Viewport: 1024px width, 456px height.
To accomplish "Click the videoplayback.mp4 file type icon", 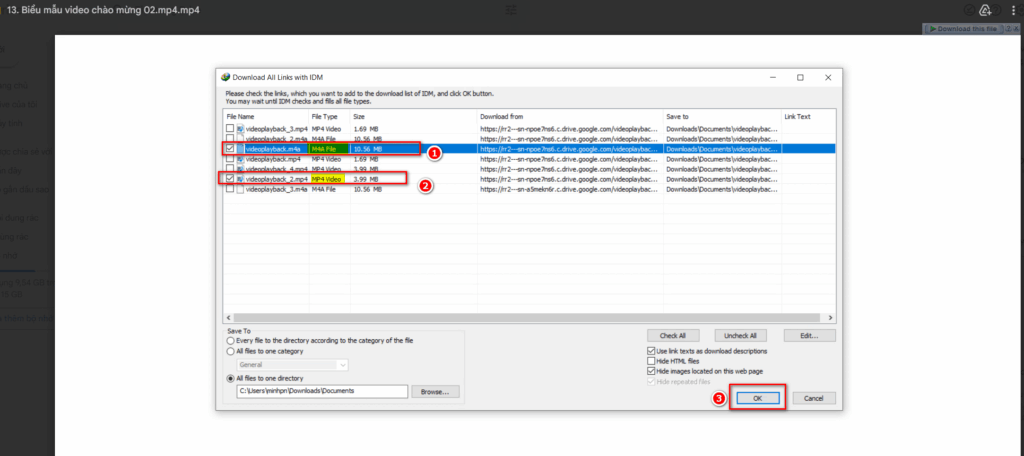I will click(x=240, y=159).
